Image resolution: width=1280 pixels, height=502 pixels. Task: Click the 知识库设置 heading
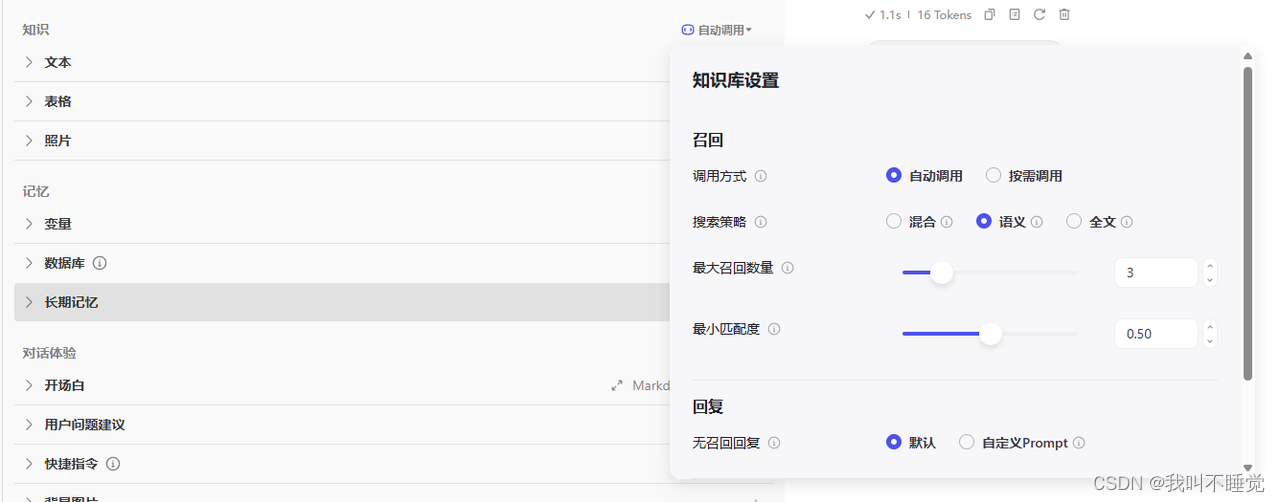(x=735, y=81)
